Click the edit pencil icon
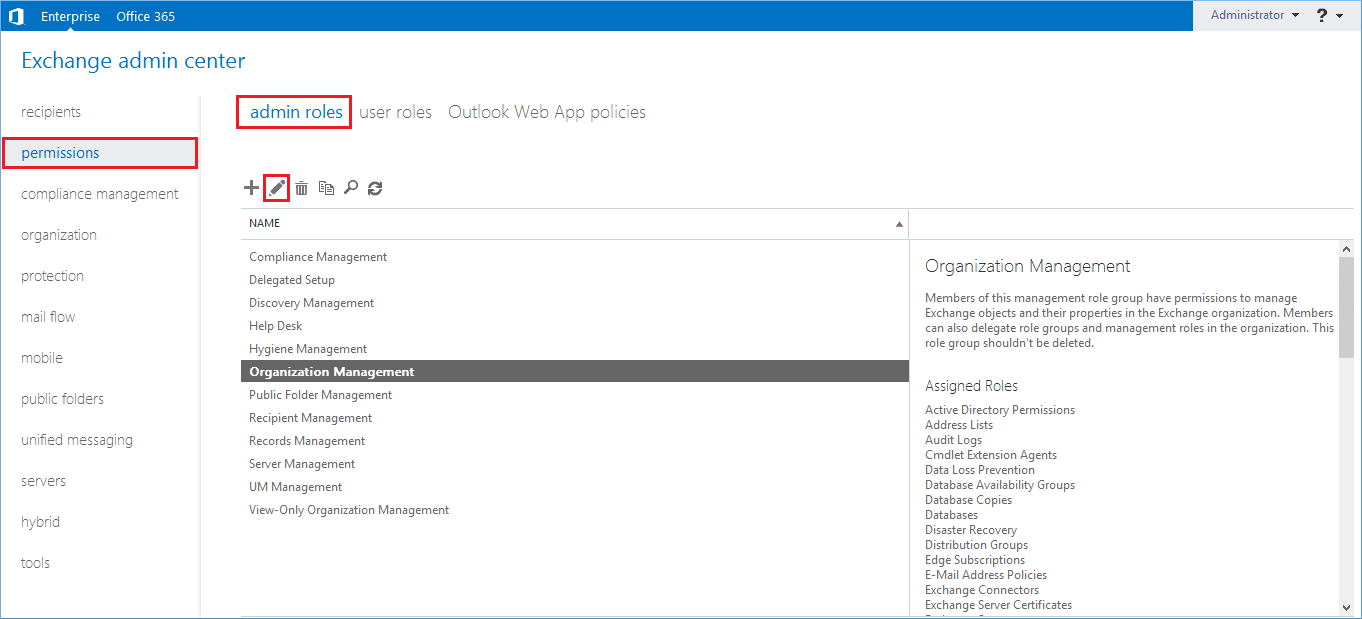The image size is (1362, 619). coord(277,188)
